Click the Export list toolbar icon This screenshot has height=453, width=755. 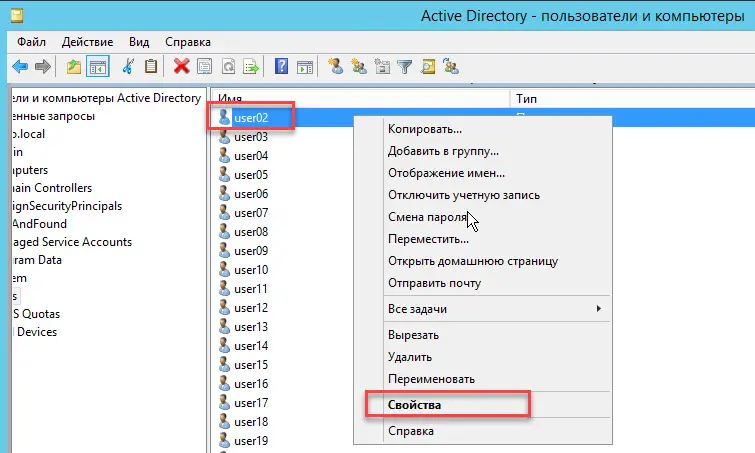(x=251, y=66)
